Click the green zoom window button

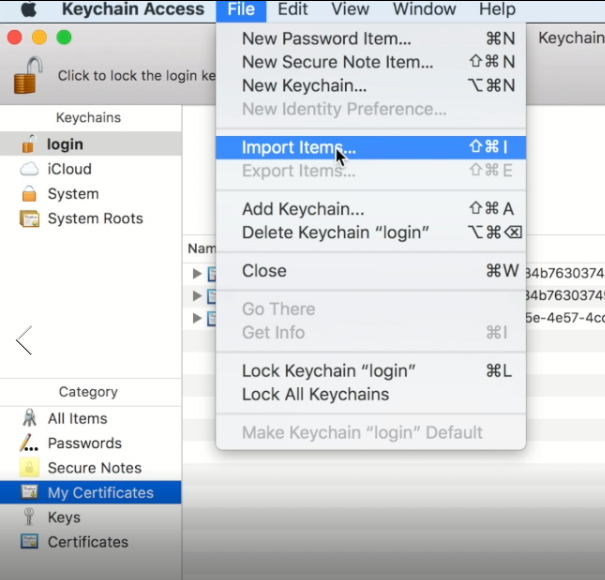pyautogui.click(x=64, y=37)
